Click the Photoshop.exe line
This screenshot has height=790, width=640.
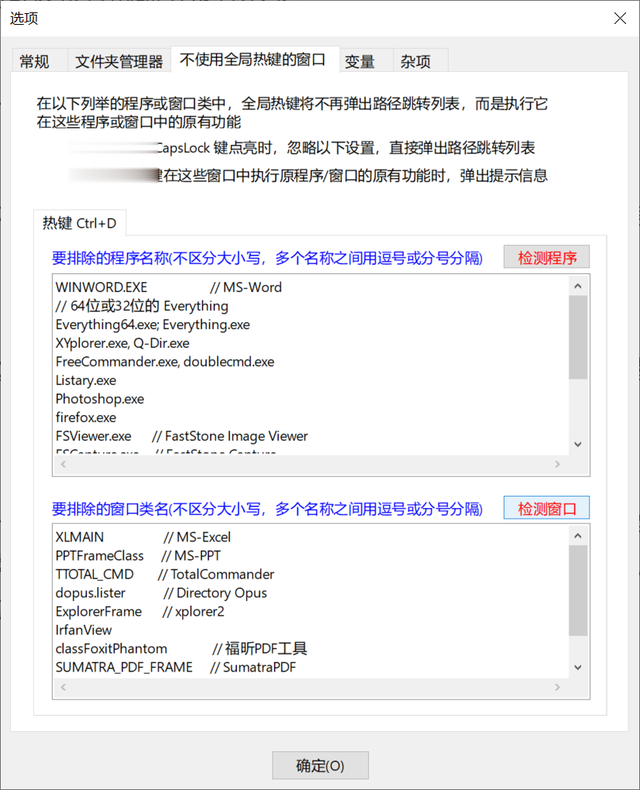pos(100,399)
